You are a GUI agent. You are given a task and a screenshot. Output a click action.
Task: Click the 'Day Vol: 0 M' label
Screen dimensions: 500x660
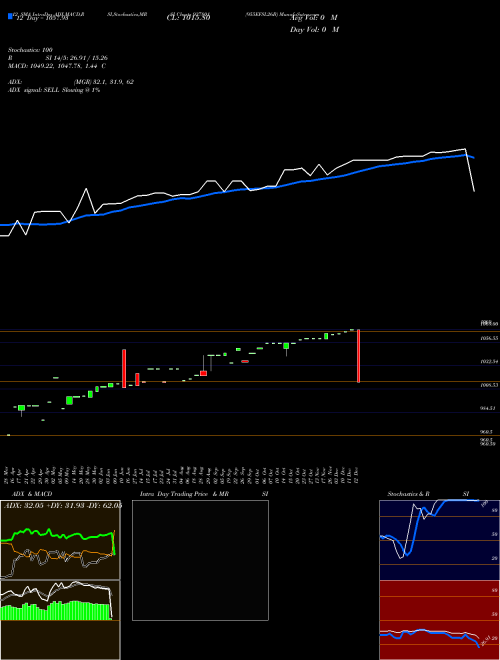[314, 30]
